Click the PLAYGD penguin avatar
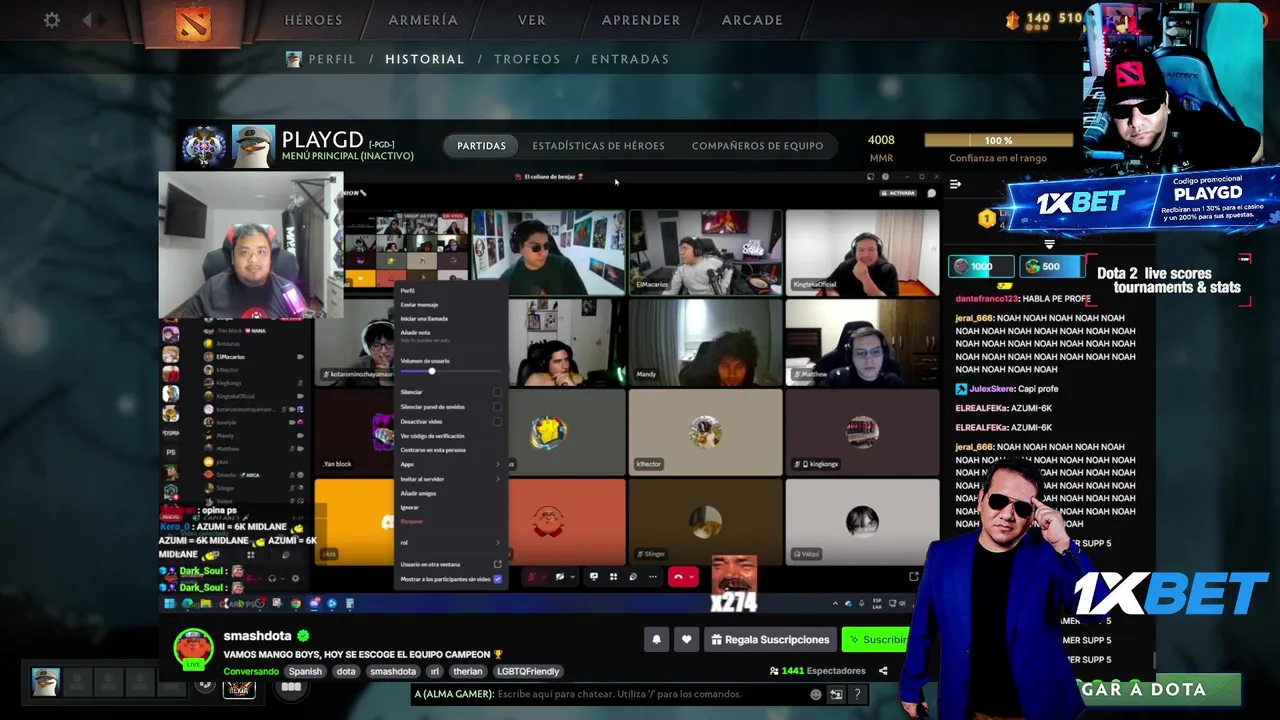1280x720 pixels. pos(253,146)
